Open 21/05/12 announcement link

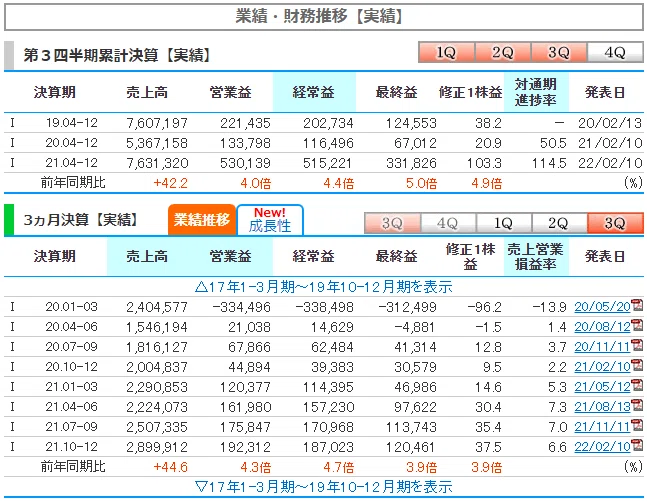tap(602, 387)
